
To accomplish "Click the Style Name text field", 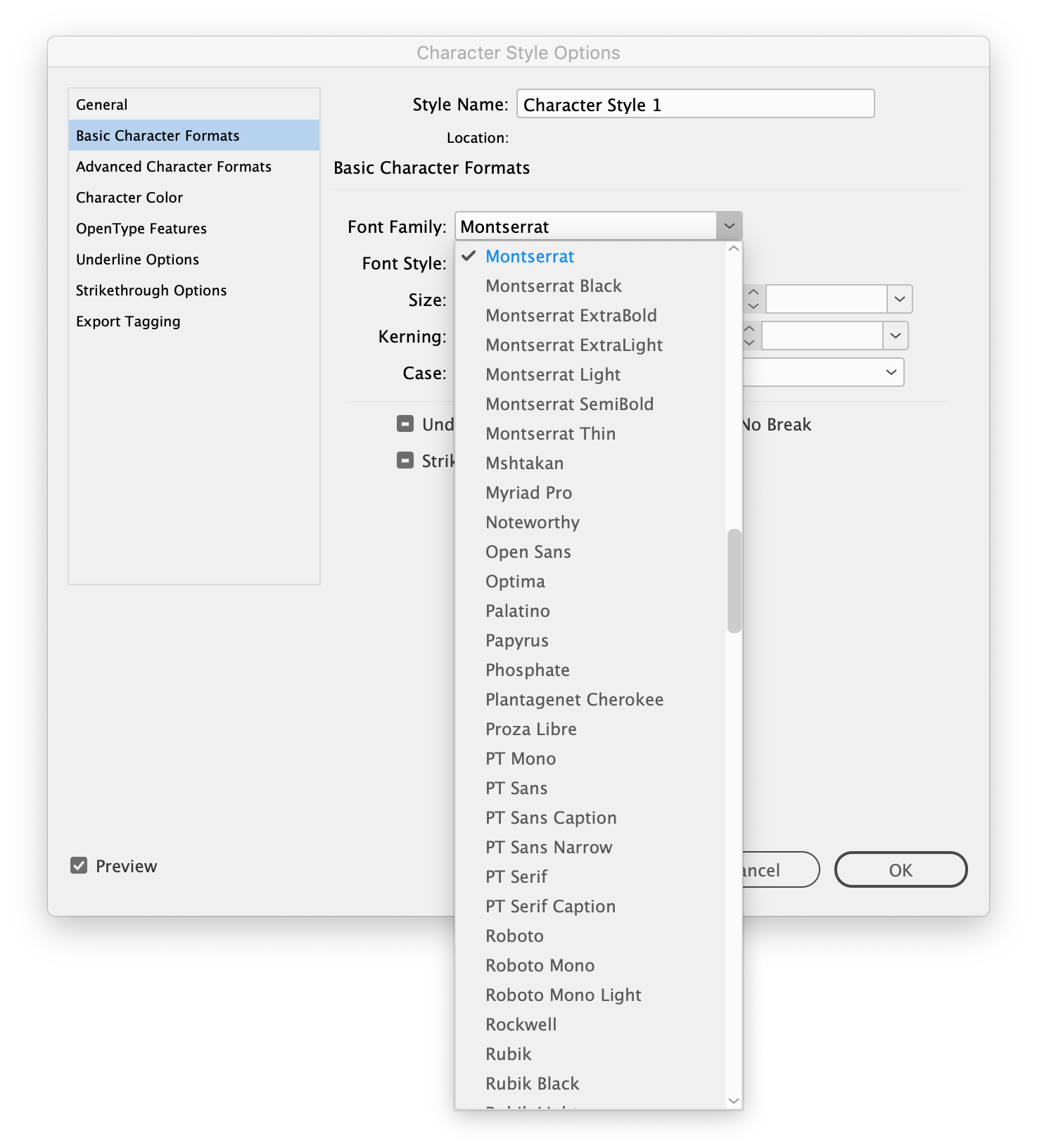I will click(x=695, y=104).
